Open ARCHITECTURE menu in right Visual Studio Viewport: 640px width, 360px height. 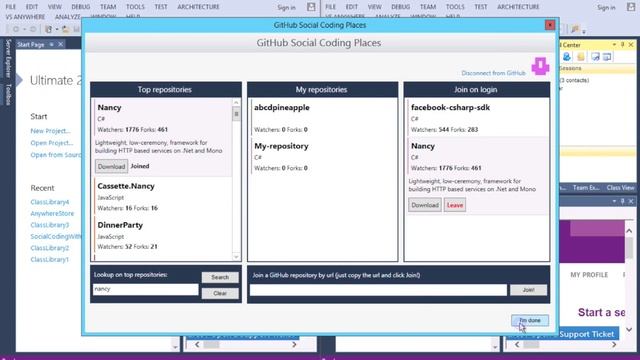click(518, 7)
